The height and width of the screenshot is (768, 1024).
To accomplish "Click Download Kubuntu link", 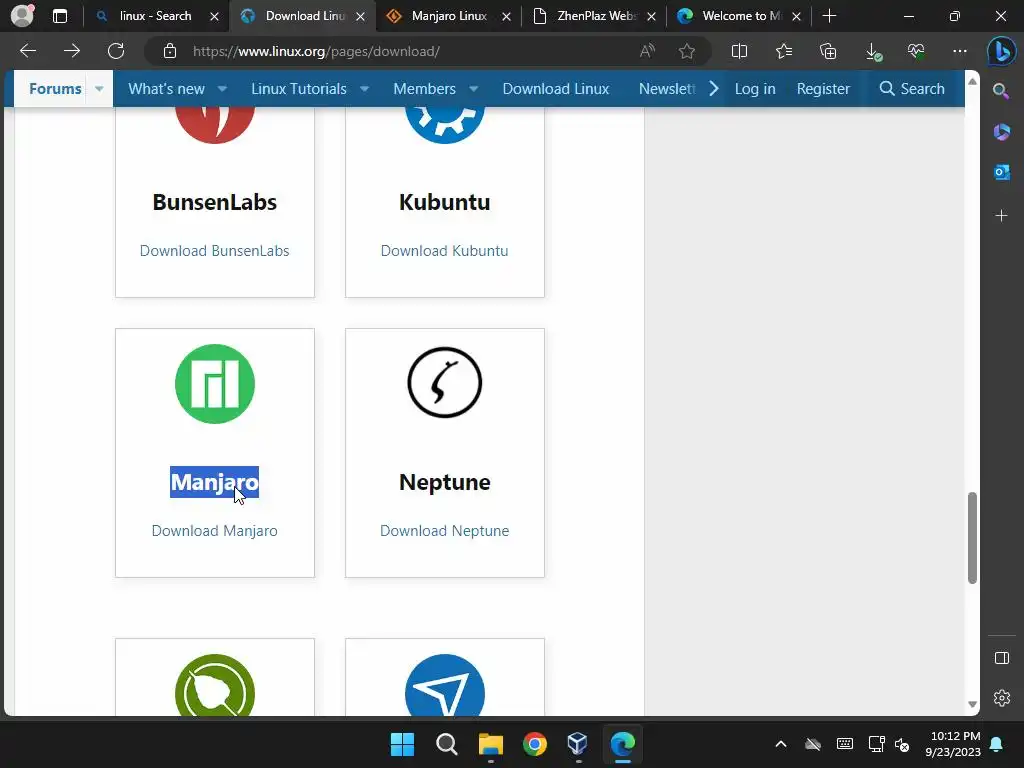I will [445, 251].
